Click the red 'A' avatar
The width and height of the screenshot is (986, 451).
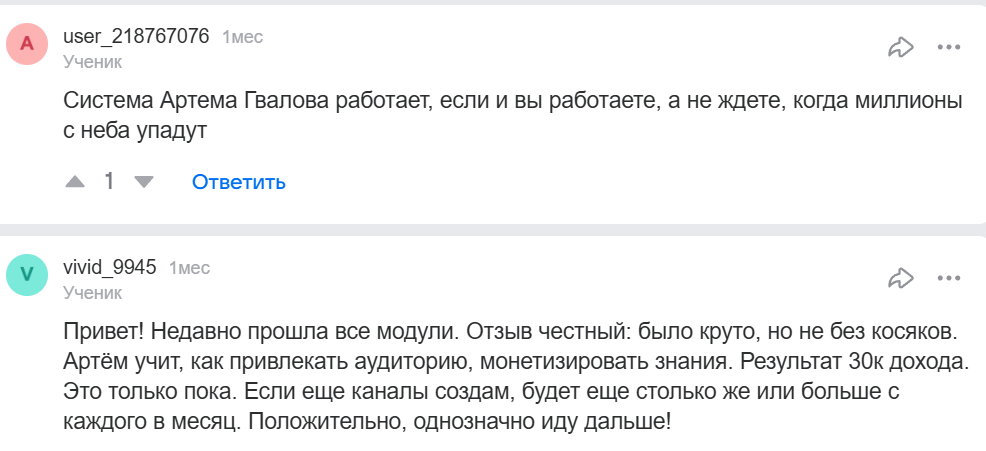[x=27, y=45]
